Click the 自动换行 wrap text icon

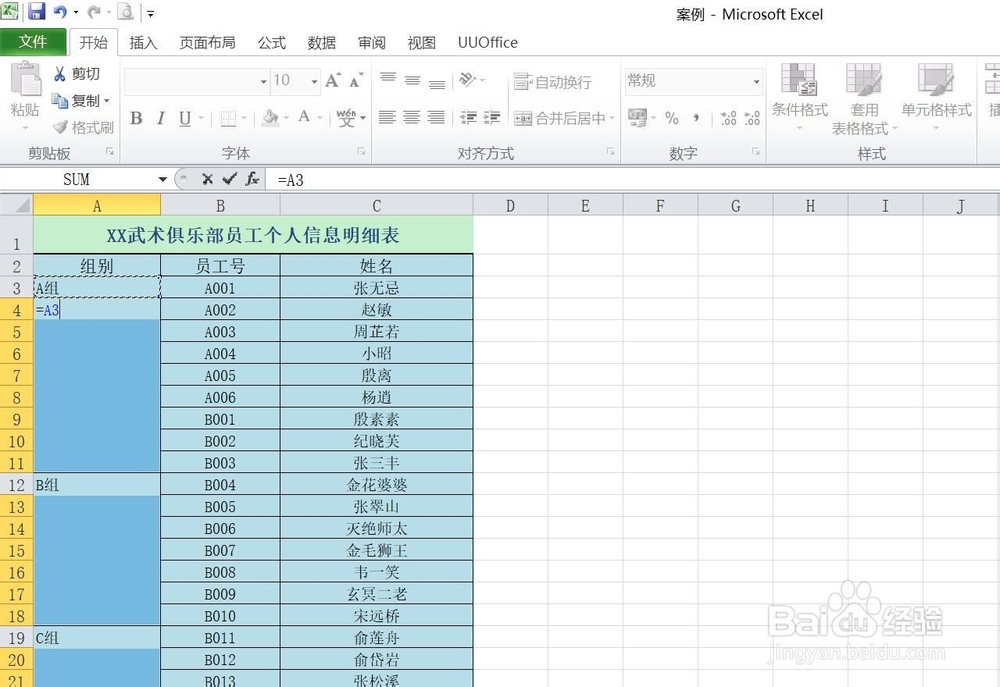pyautogui.click(x=523, y=82)
